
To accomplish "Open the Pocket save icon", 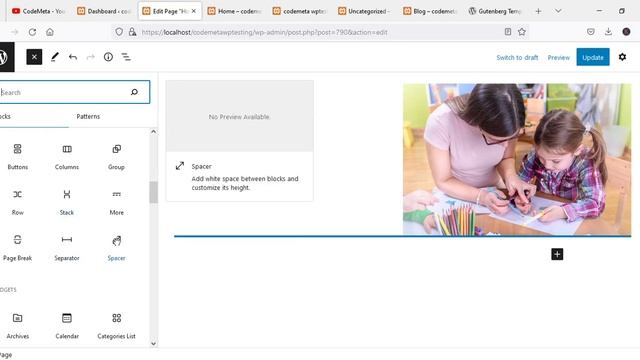I will coord(591,32).
